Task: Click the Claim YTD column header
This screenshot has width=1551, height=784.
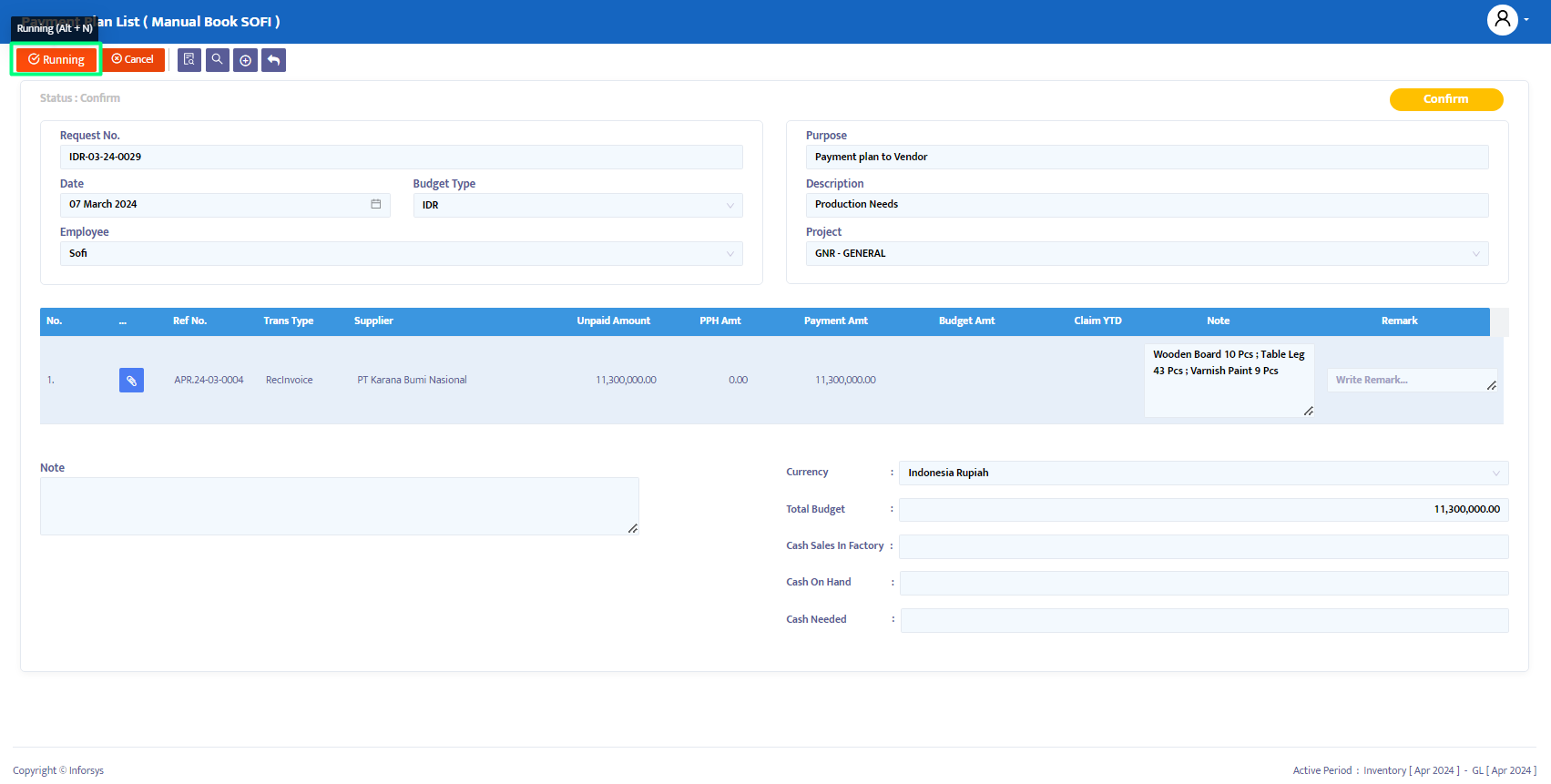Action: tap(1098, 321)
